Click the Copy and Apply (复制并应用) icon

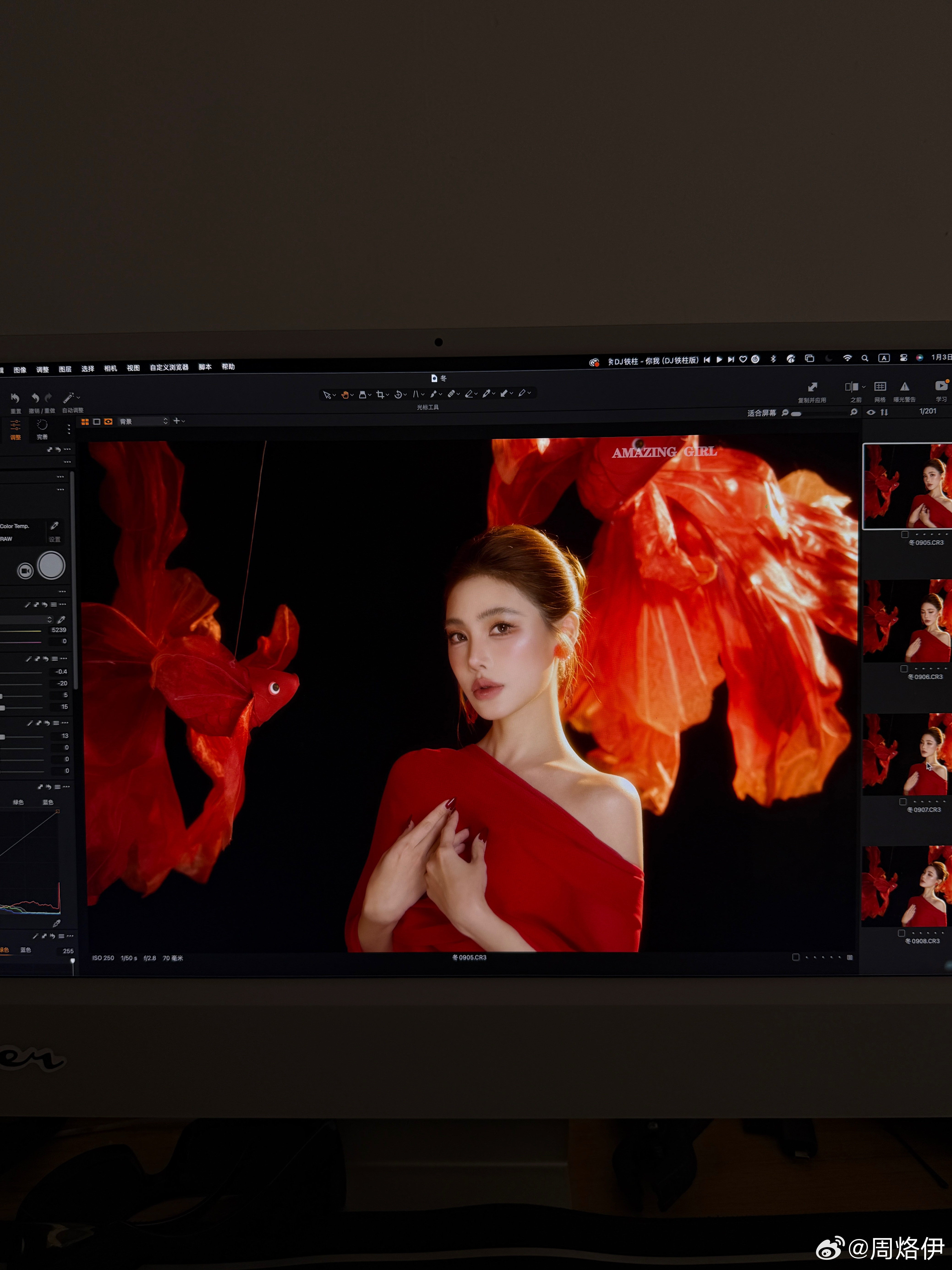pos(812,388)
